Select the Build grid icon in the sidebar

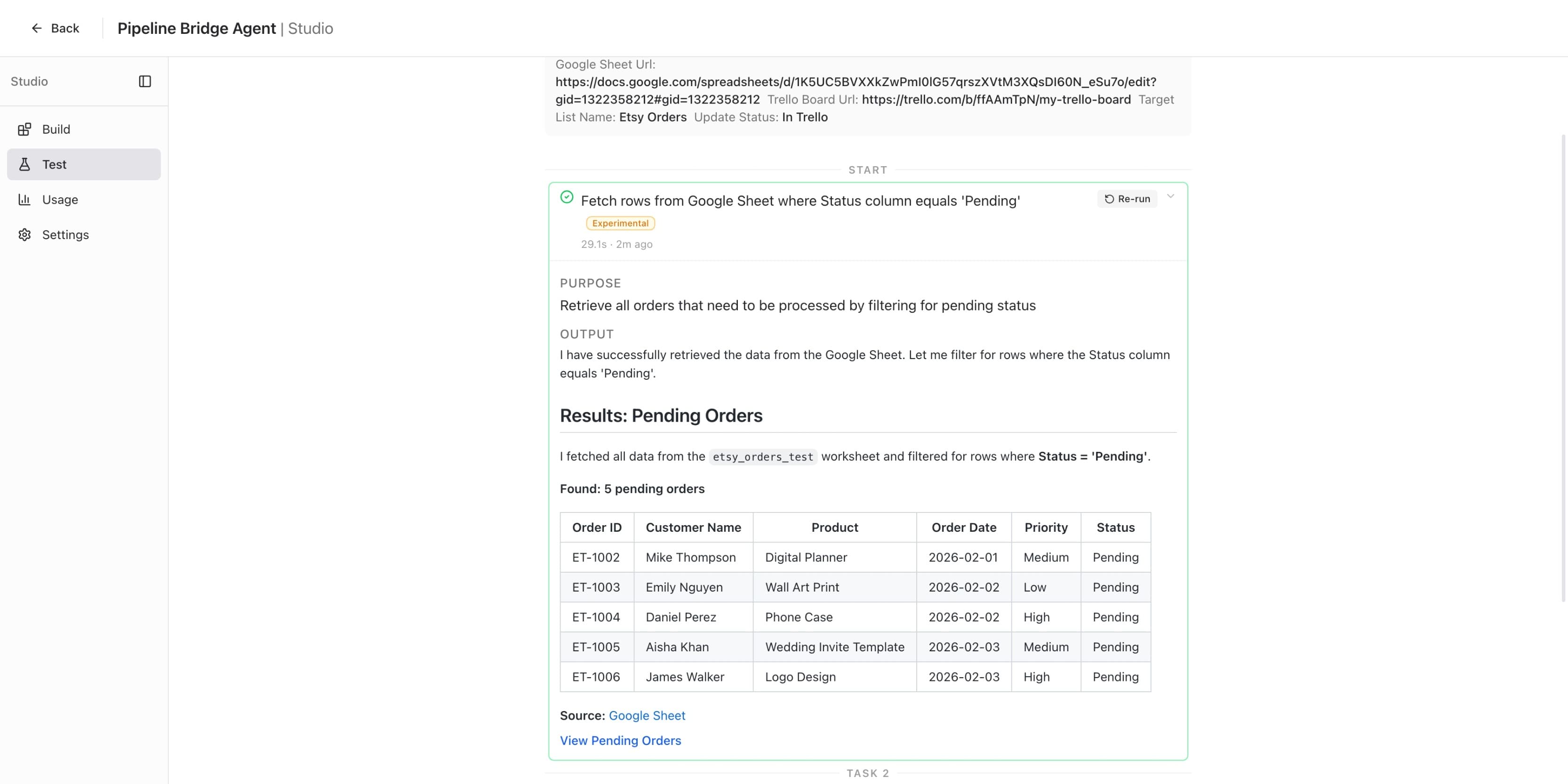pos(25,129)
